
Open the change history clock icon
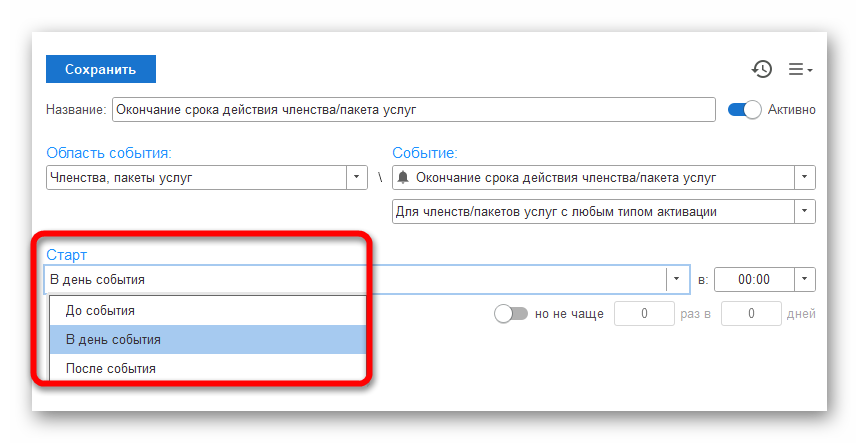[x=761, y=69]
